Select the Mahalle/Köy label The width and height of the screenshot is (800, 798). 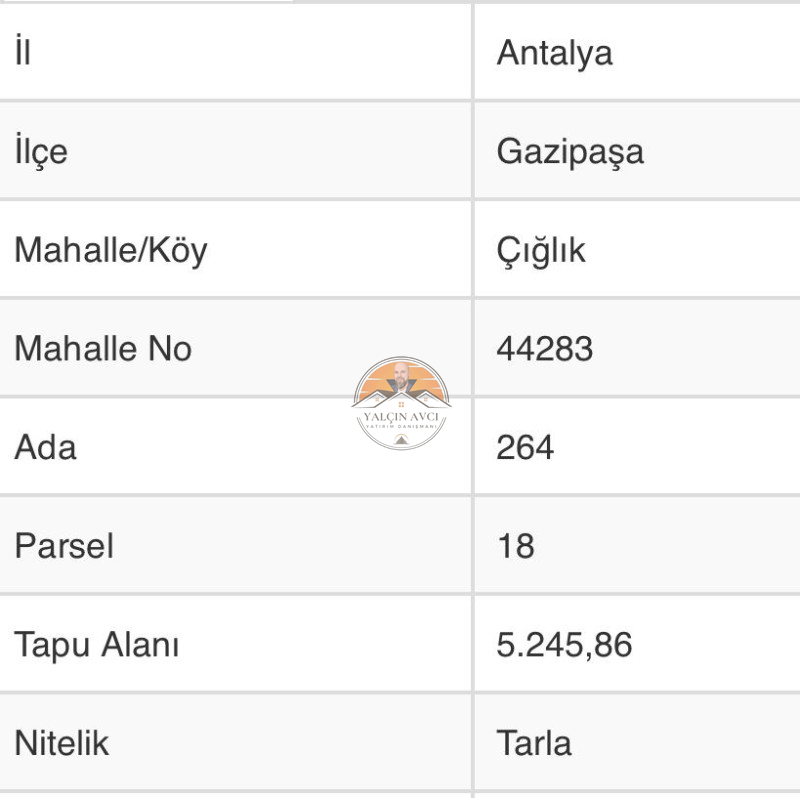[x=111, y=251]
